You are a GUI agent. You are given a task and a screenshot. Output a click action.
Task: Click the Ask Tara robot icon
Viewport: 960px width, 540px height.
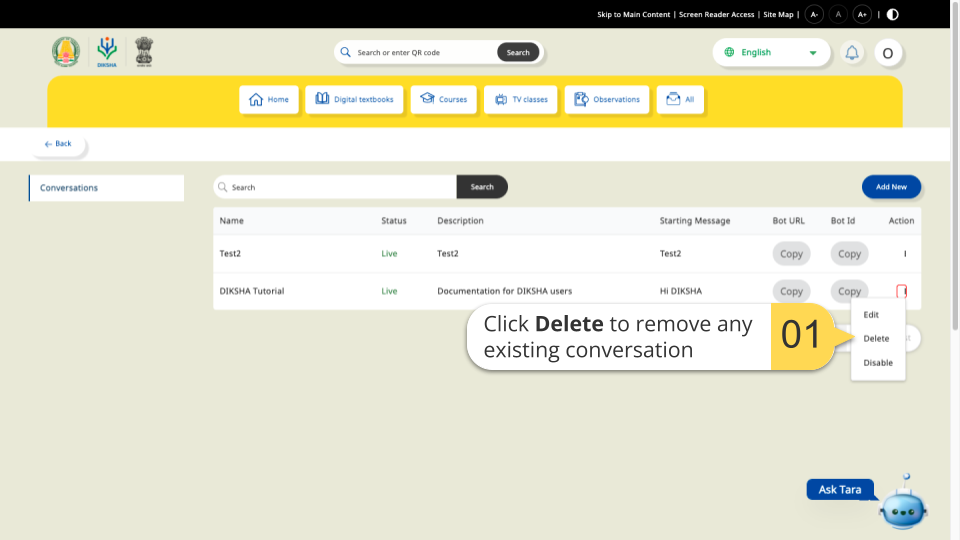coord(903,507)
